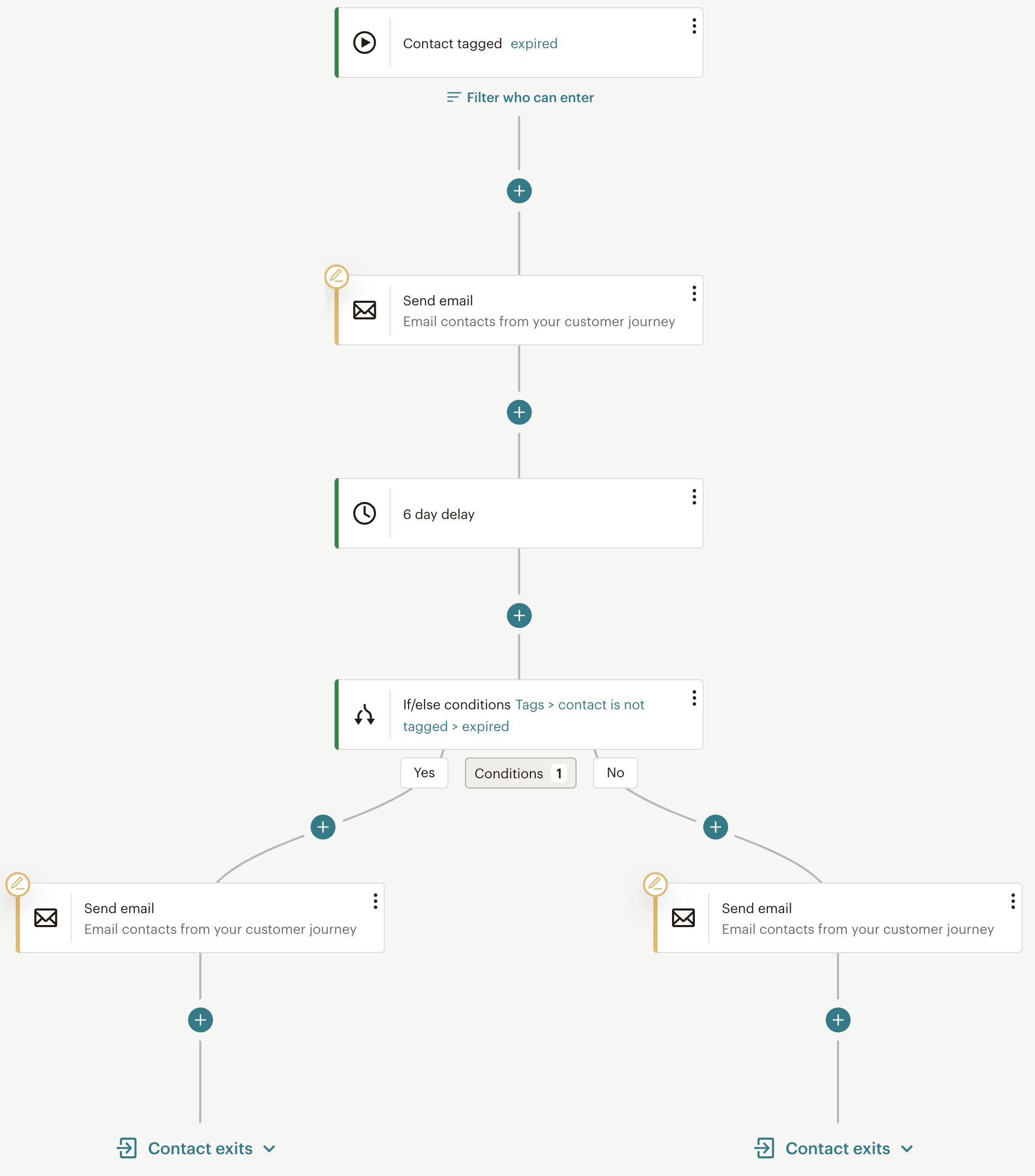The width and height of the screenshot is (1035, 1176).
Task: Click the clock icon on the 6 day delay step
Action: [x=364, y=513]
